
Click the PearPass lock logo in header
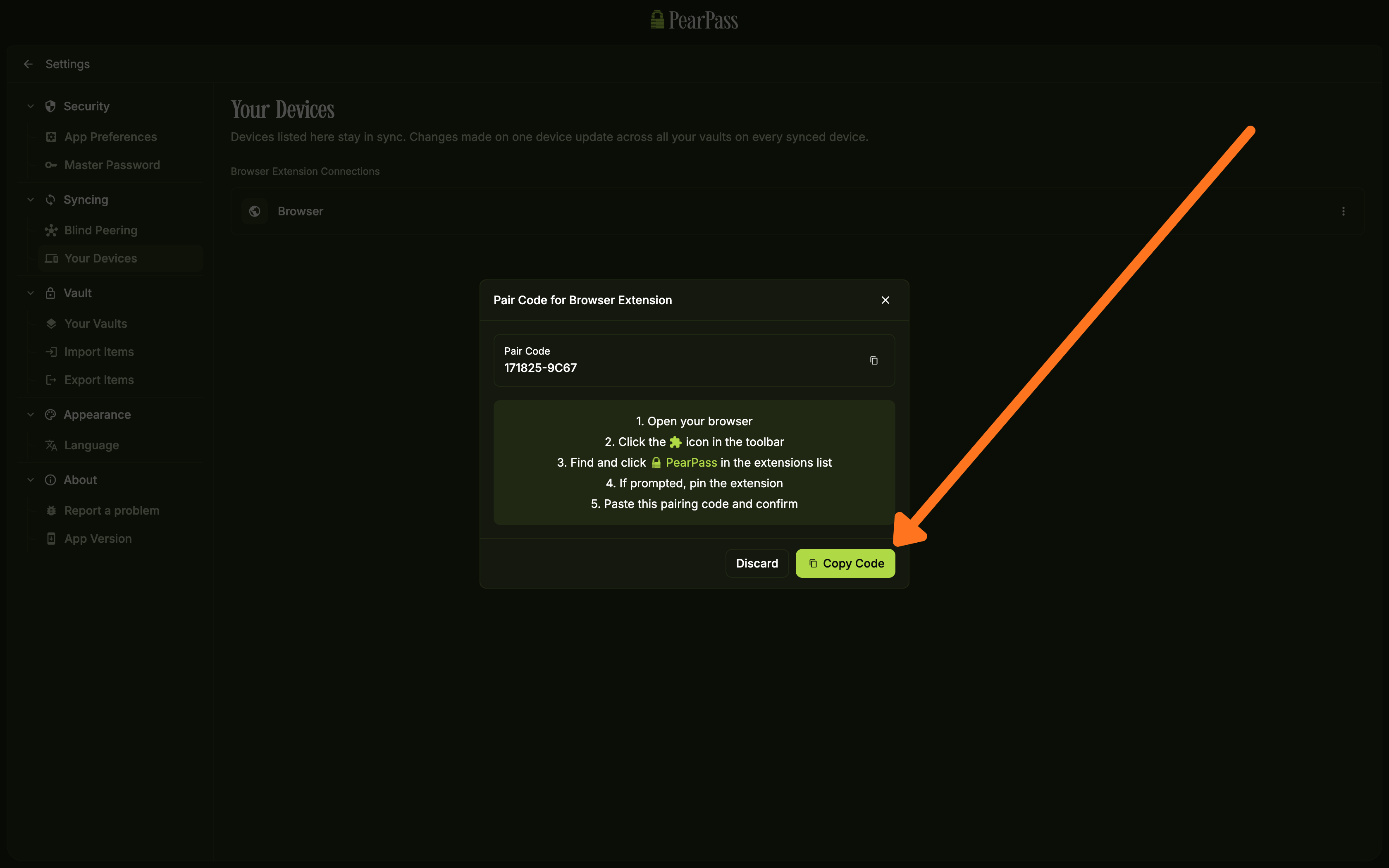click(657, 20)
